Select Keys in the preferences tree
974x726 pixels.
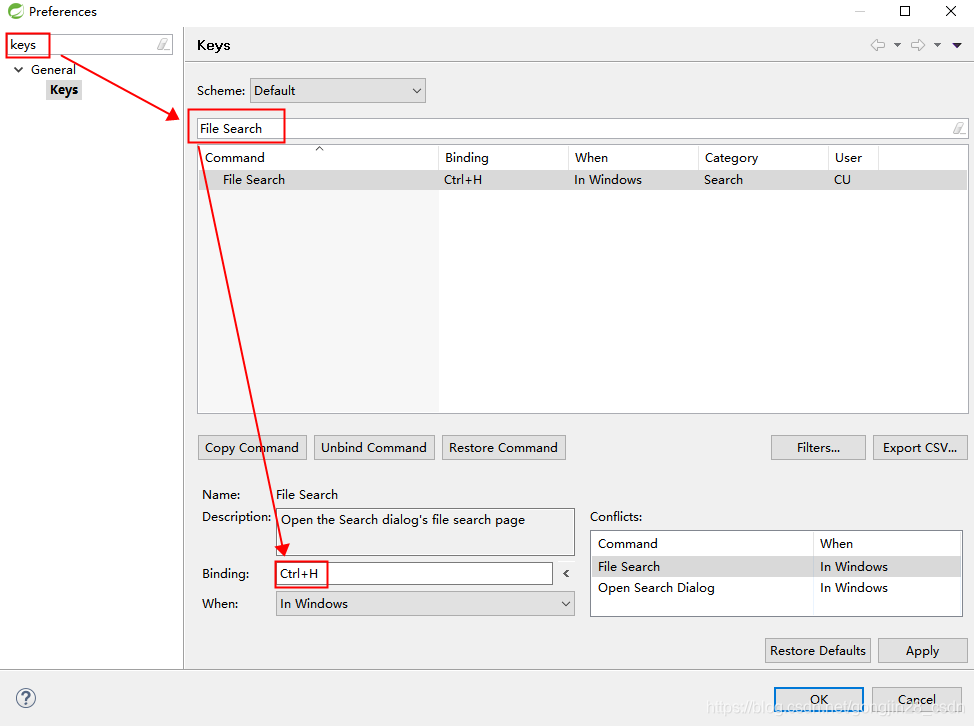pos(64,90)
